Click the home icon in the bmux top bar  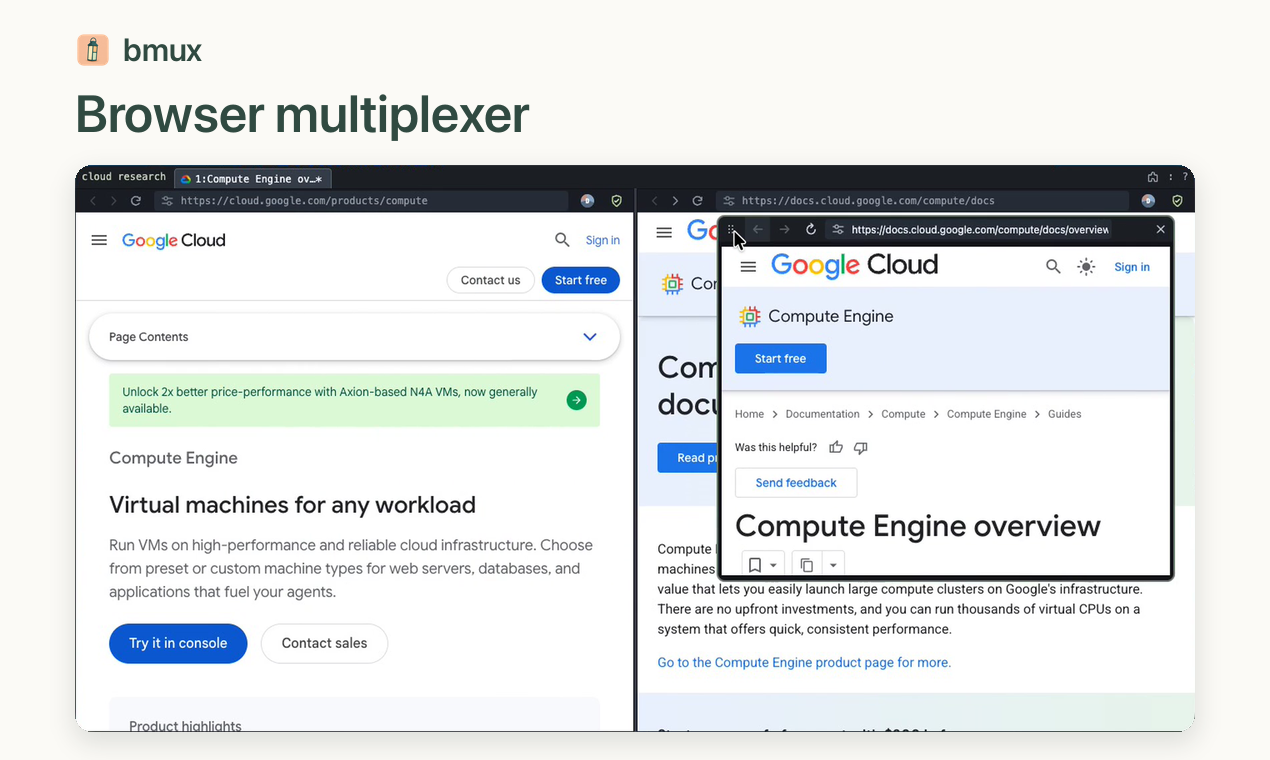[x=1152, y=177]
